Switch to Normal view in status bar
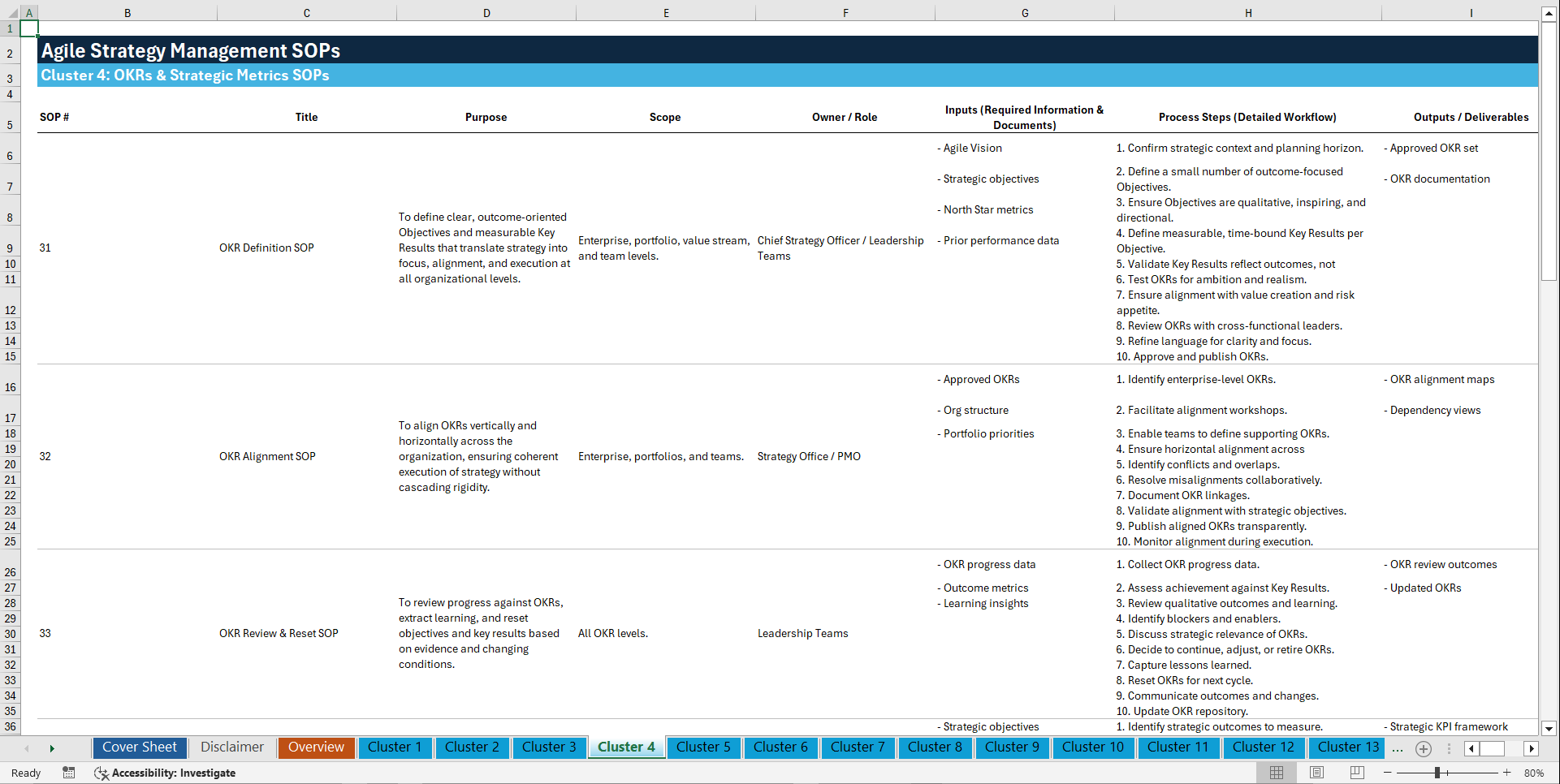The height and width of the screenshot is (784, 1560). coord(1276,773)
